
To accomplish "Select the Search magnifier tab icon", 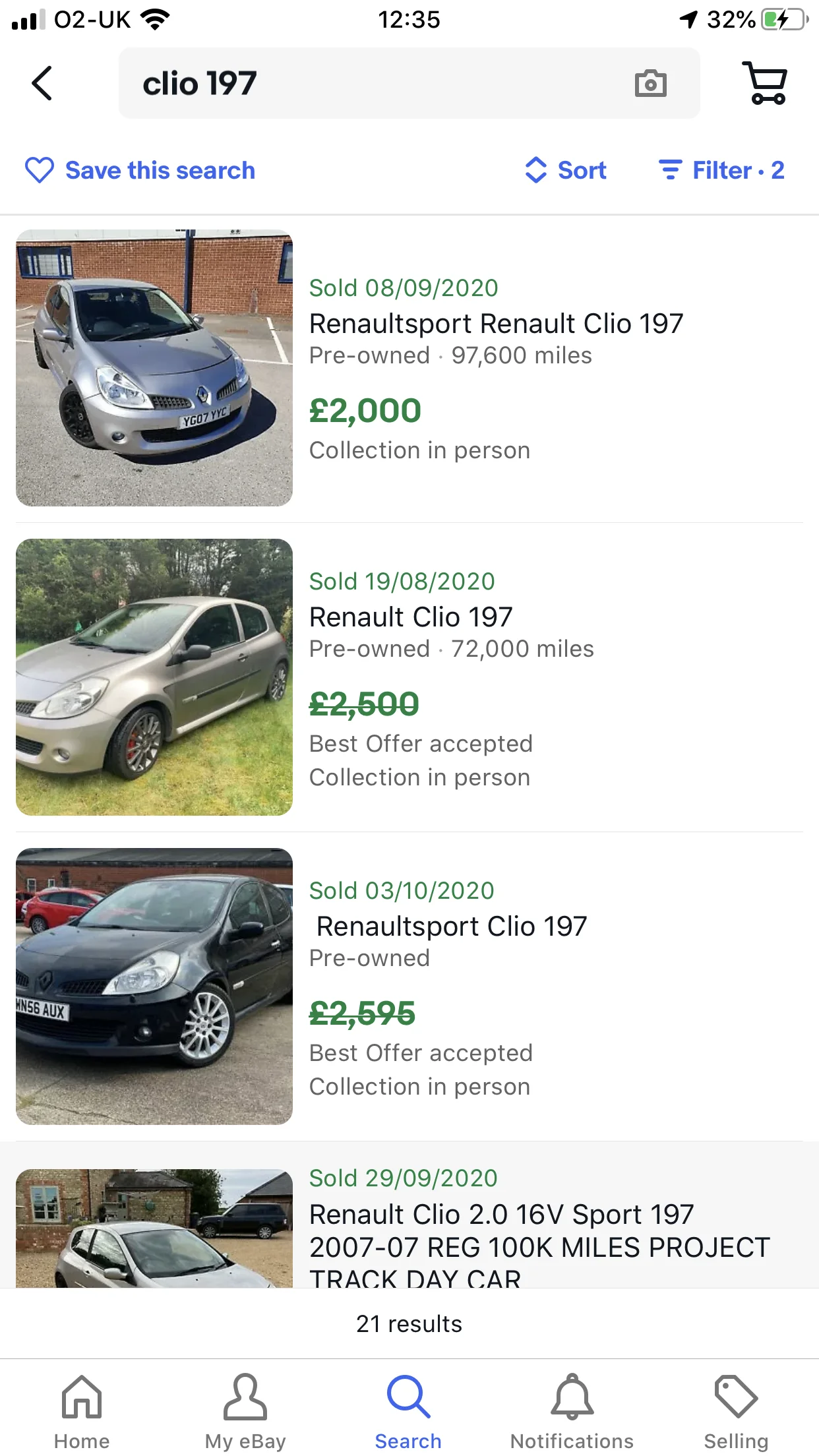I will 409,1396.
